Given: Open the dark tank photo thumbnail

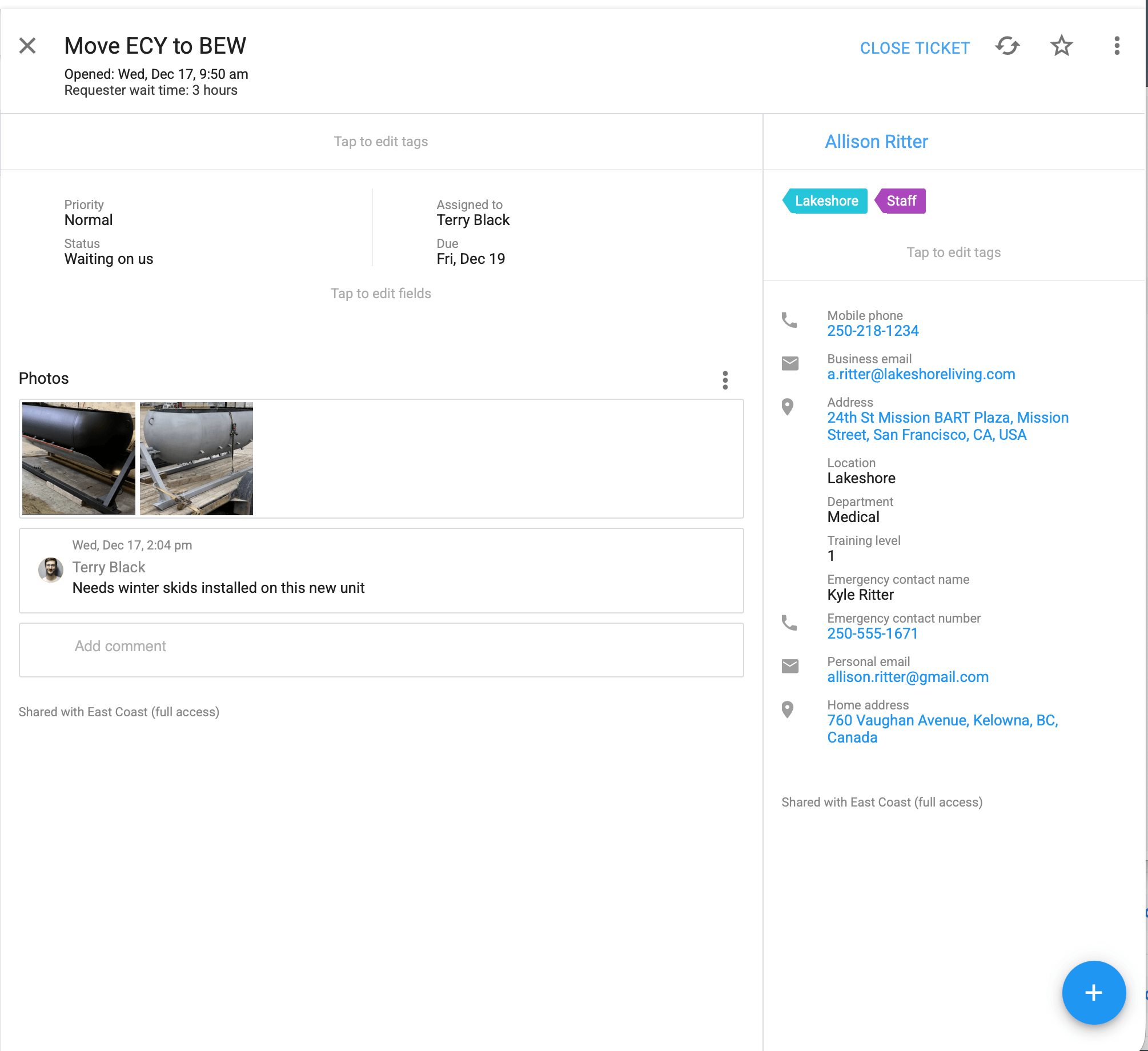Looking at the screenshot, I should 79,459.
